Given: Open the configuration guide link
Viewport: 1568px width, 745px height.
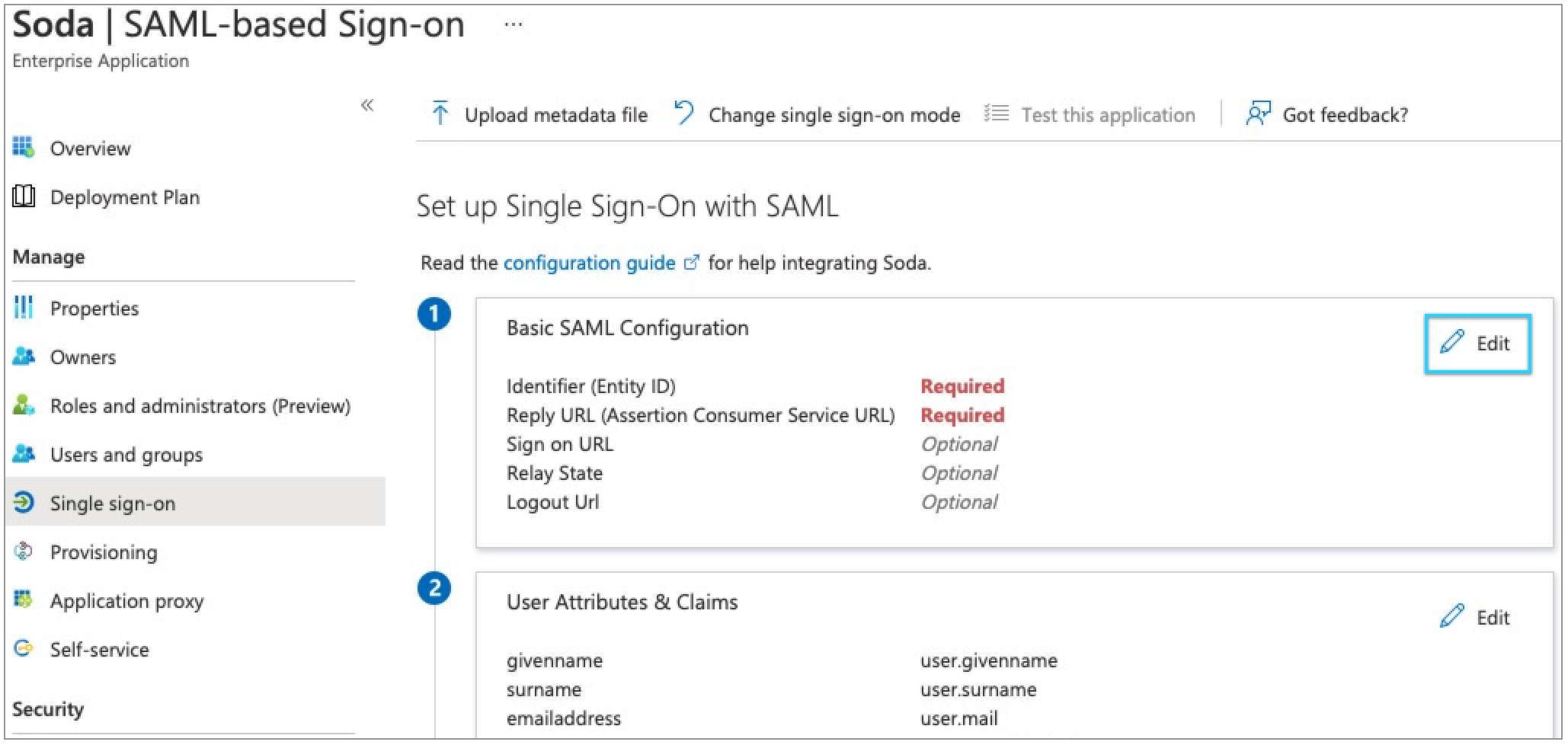Looking at the screenshot, I should coord(589,264).
